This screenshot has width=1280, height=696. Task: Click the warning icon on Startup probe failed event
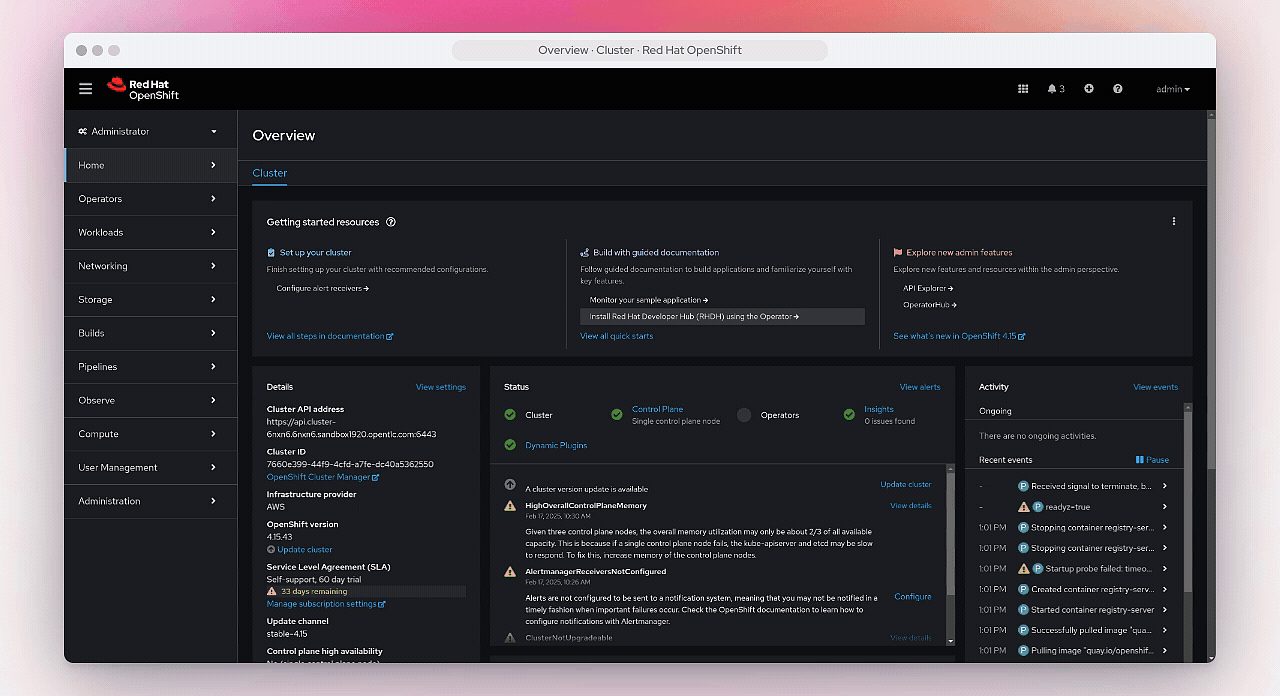click(x=1023, y=568)
